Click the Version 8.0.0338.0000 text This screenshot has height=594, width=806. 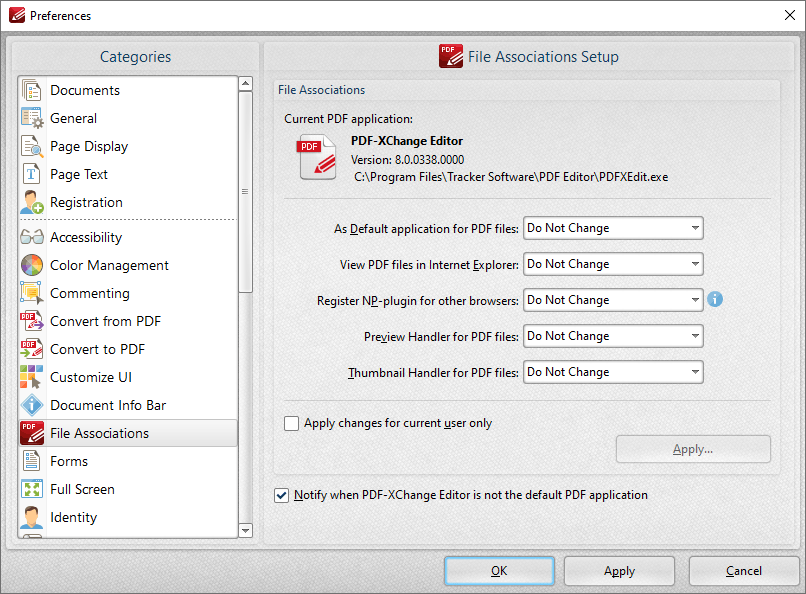pos(407,160)
